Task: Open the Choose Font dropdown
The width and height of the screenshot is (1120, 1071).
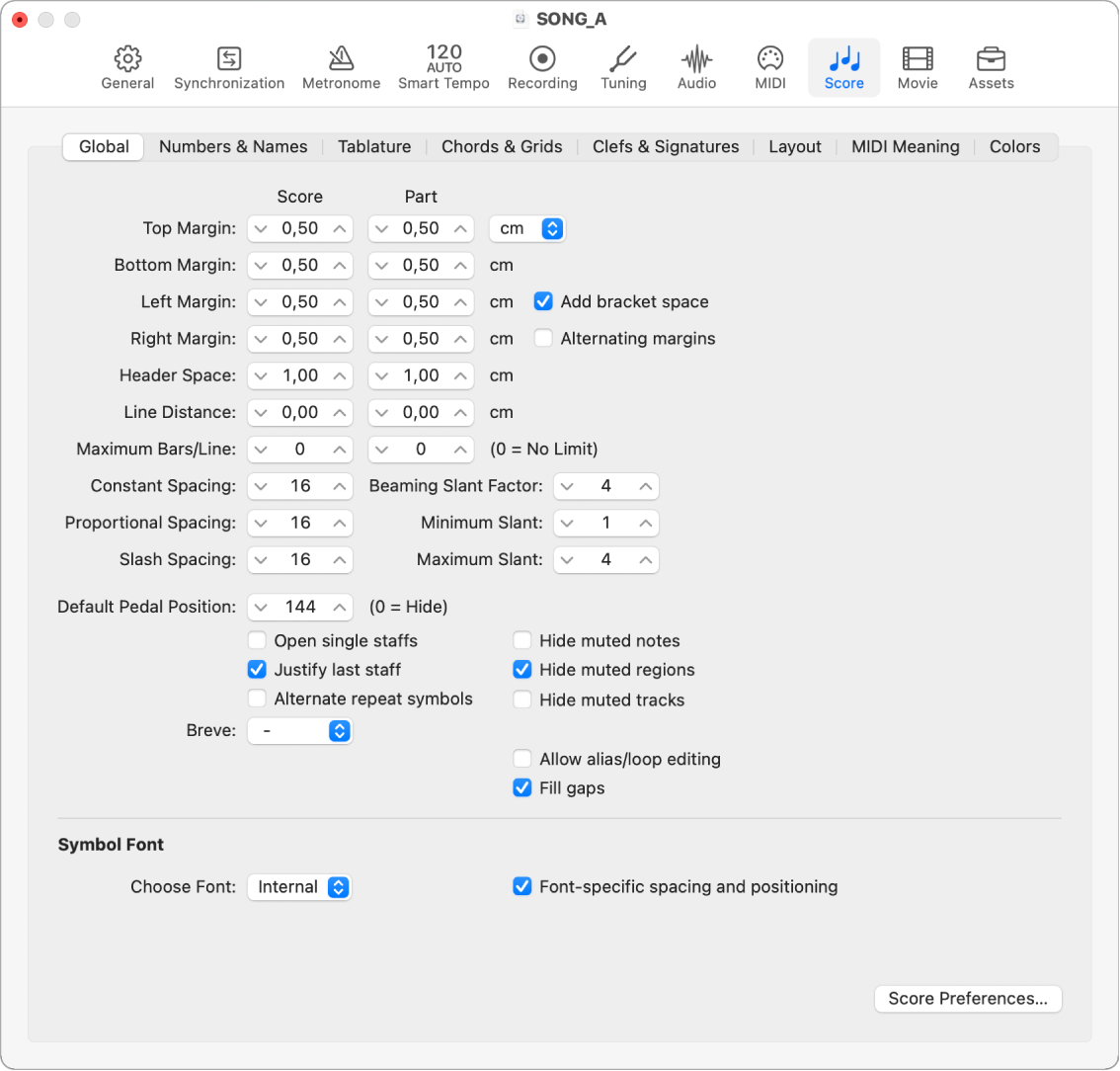Action: click(299, 887)
